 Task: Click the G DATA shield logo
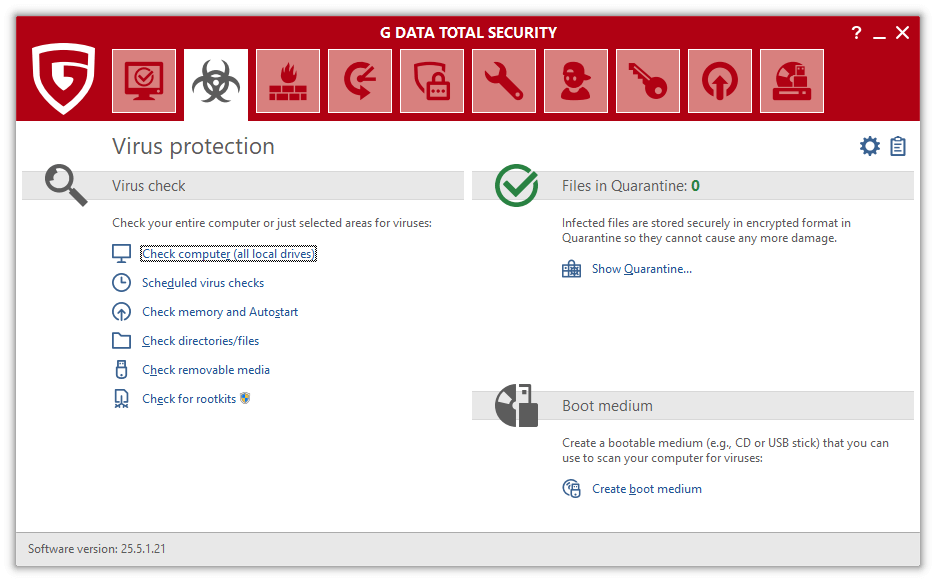tap(63, 78)
